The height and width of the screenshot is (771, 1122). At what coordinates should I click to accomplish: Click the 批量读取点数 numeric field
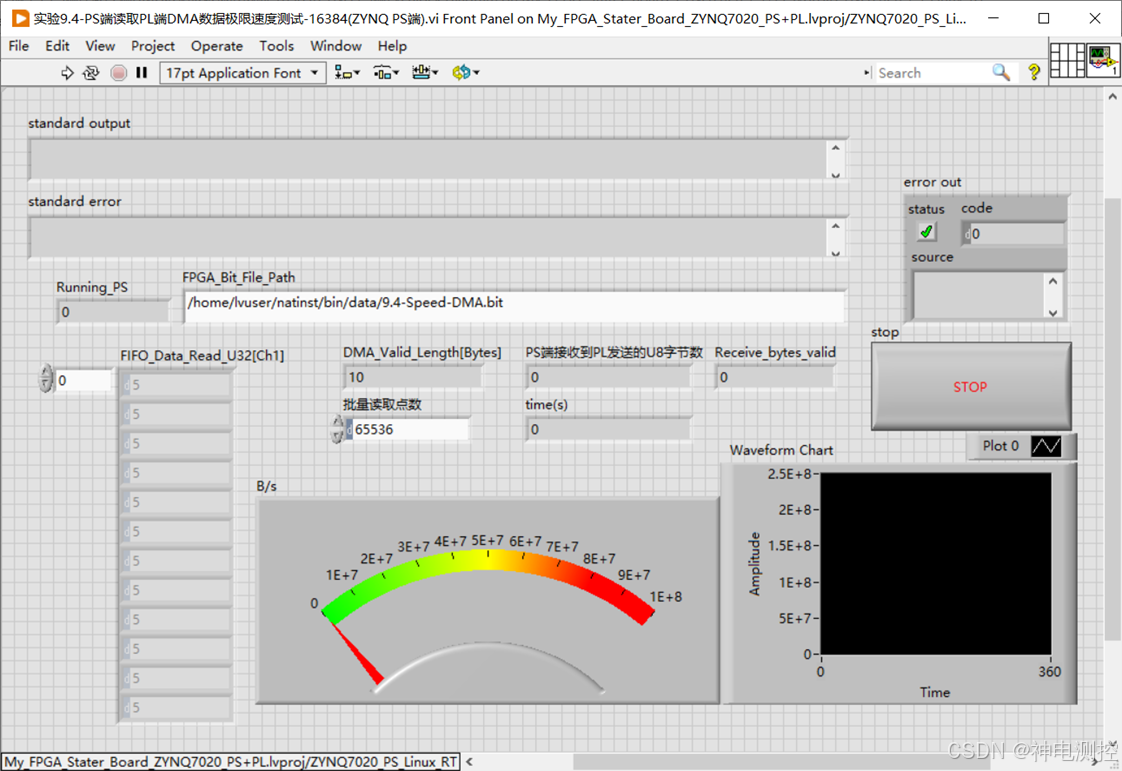pos(409,430)
